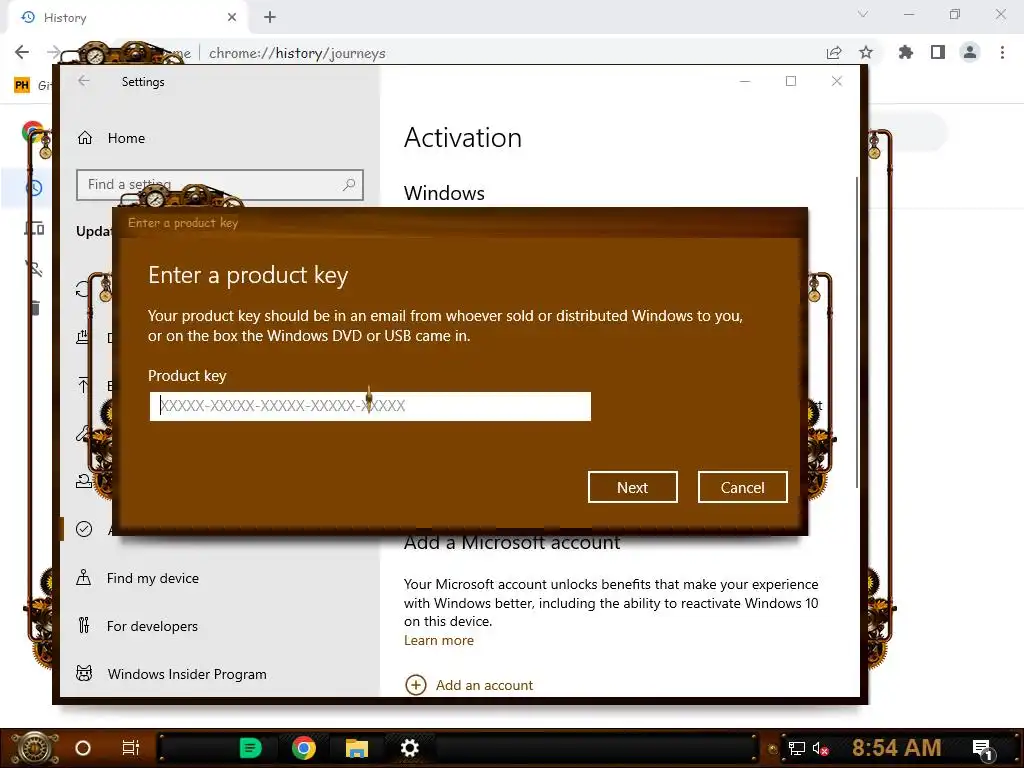Close the History tab in Chrome

[232, 17]
